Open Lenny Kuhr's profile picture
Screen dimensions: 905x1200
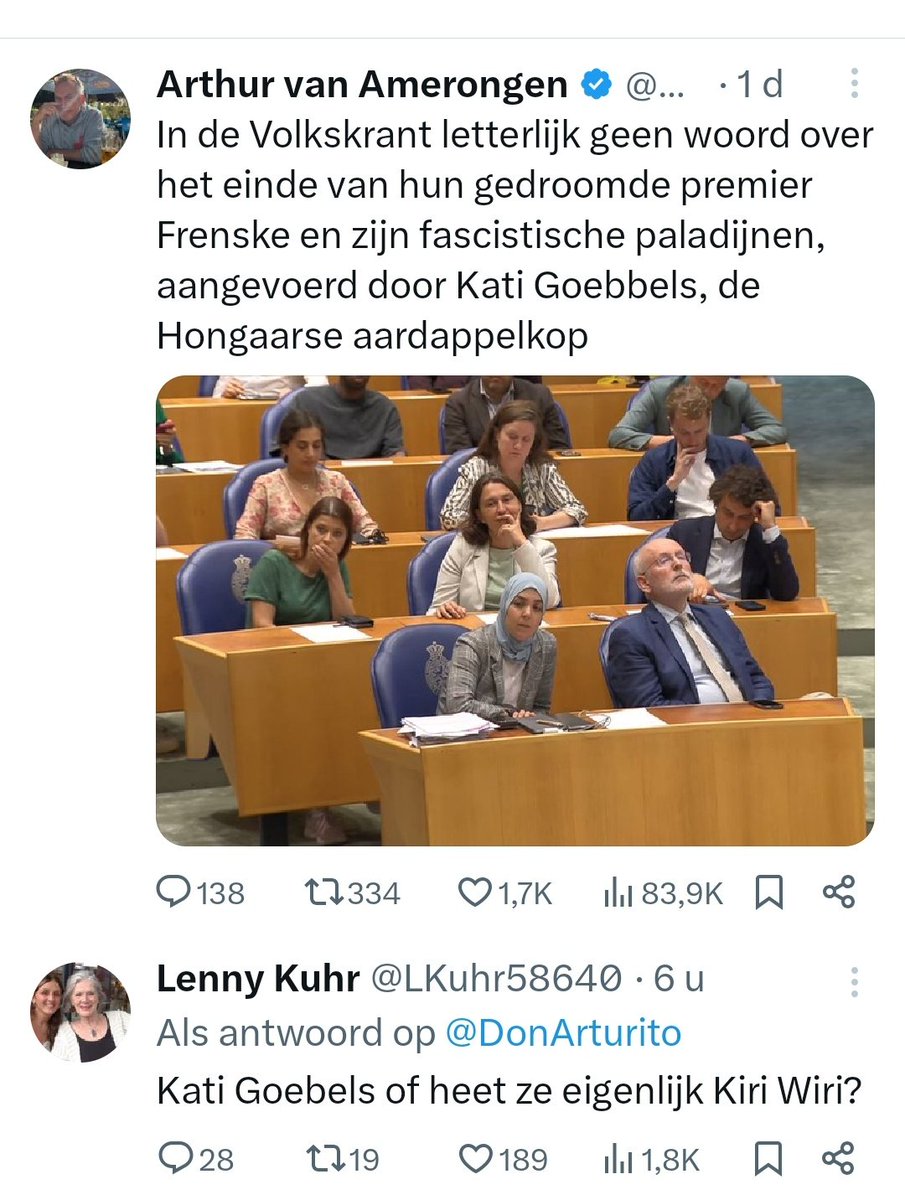pos(80,1012)
